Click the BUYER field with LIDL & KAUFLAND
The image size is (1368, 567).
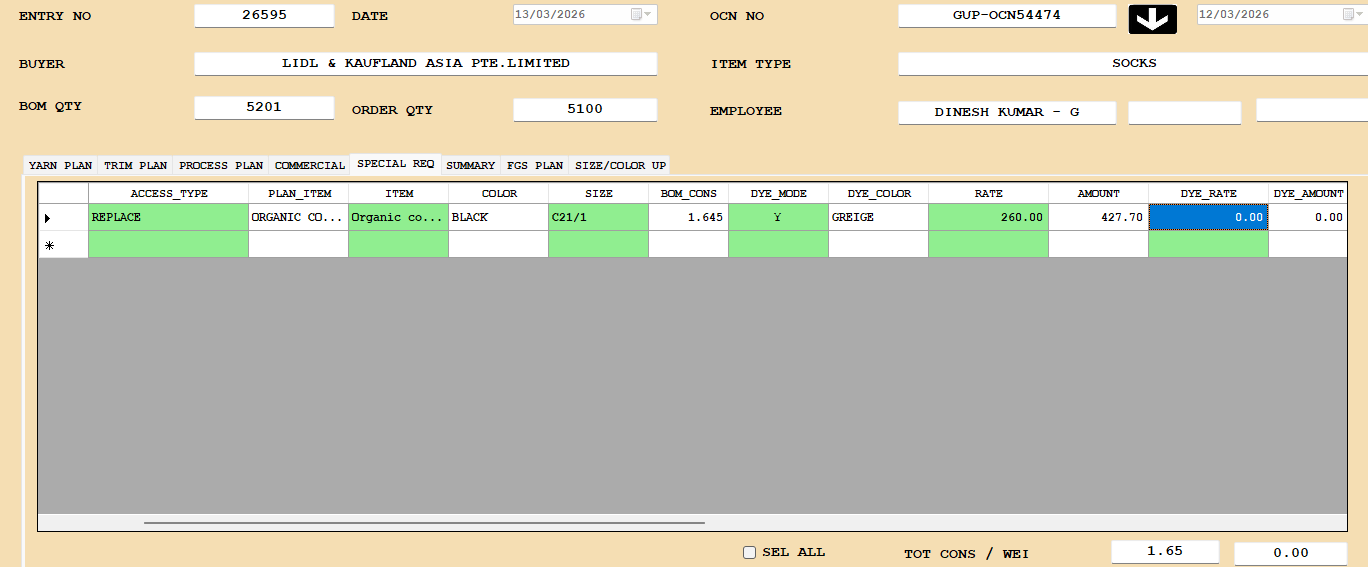coord(425,63)
